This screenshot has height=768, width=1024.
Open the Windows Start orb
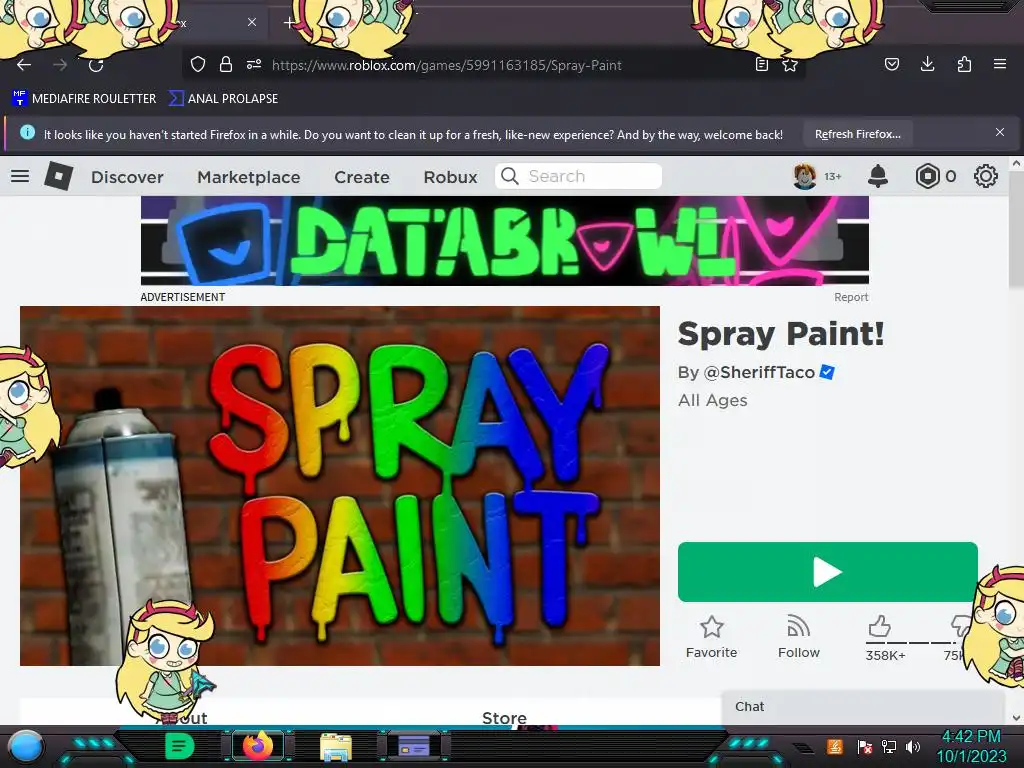click(x=26, y=746)
